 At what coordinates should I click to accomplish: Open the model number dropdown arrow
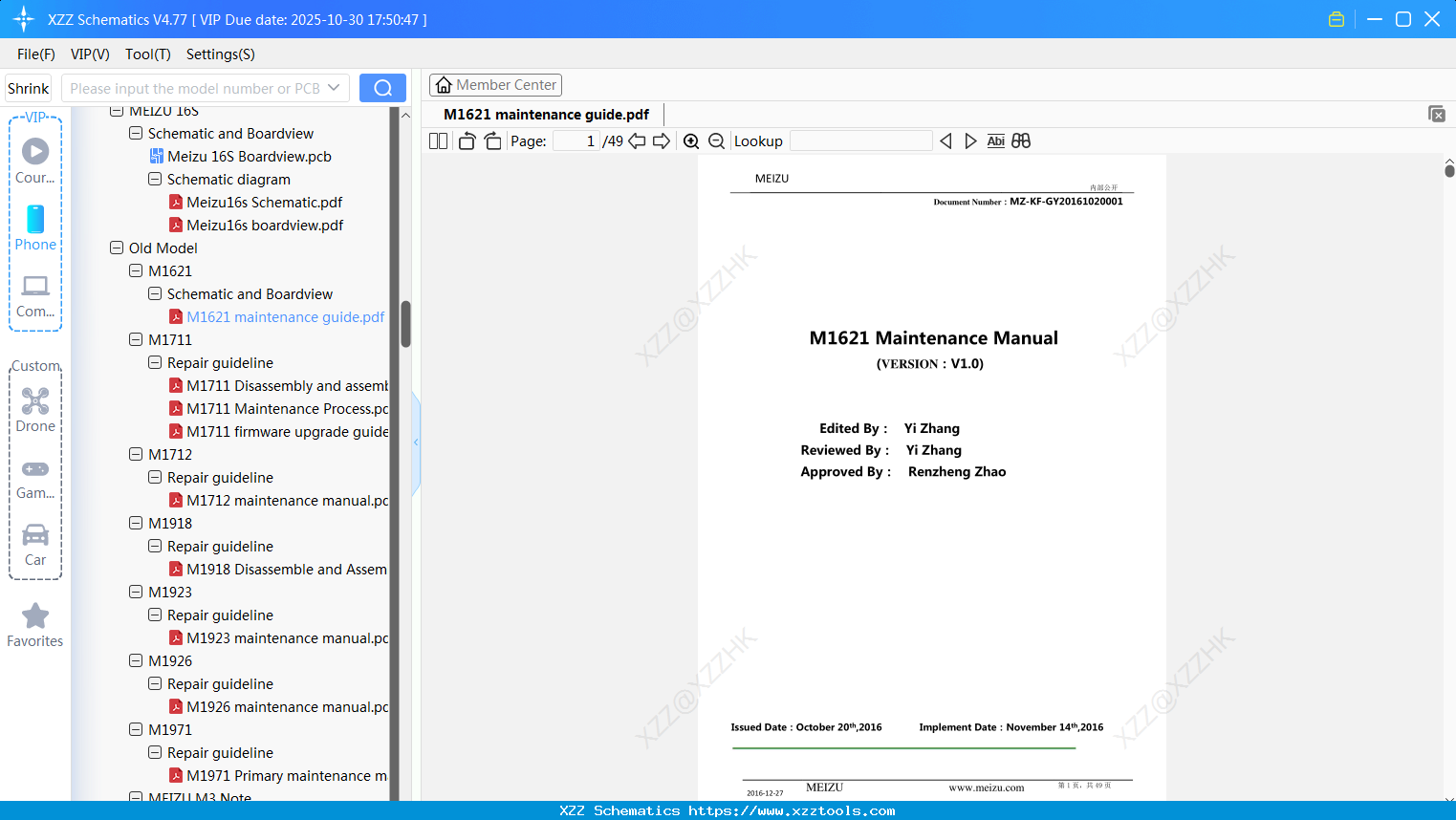click(x=334, y=88)
